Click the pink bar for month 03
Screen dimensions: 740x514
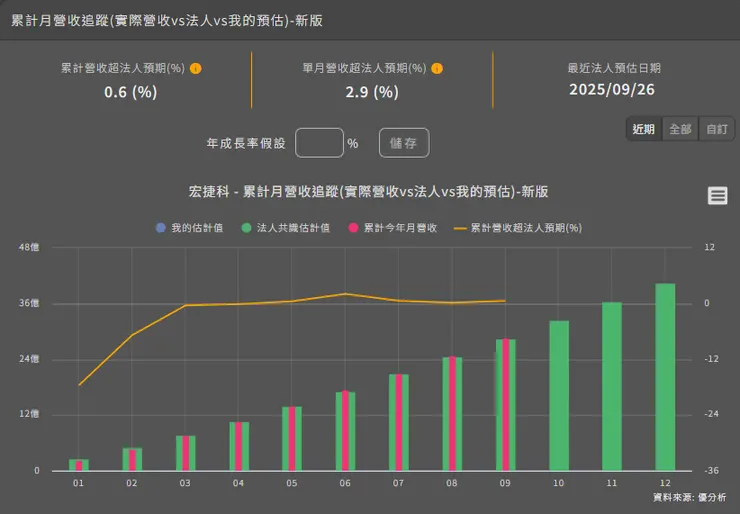185,453
